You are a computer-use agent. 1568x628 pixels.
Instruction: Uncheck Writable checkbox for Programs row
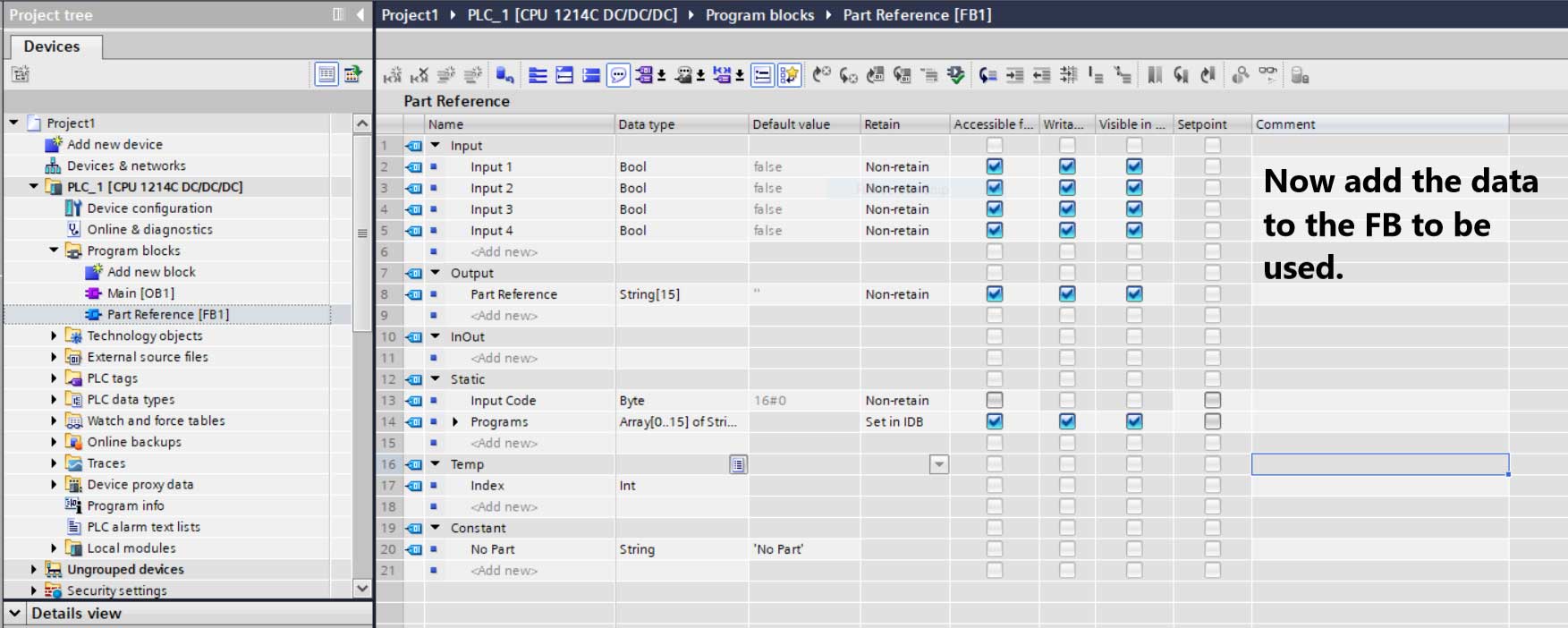point(1067,421)
